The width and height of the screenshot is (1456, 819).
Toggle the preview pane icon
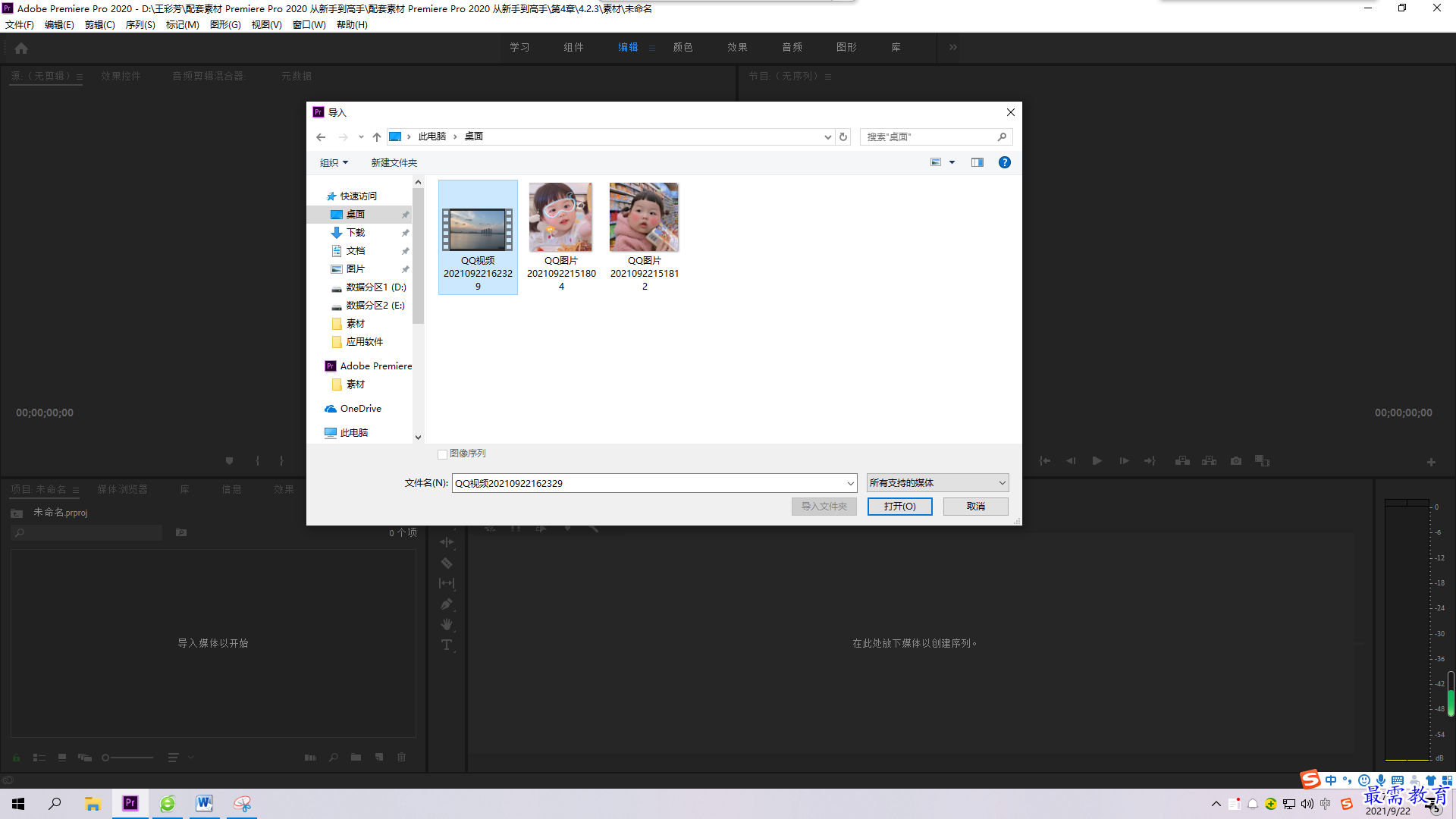click(977, 162)
